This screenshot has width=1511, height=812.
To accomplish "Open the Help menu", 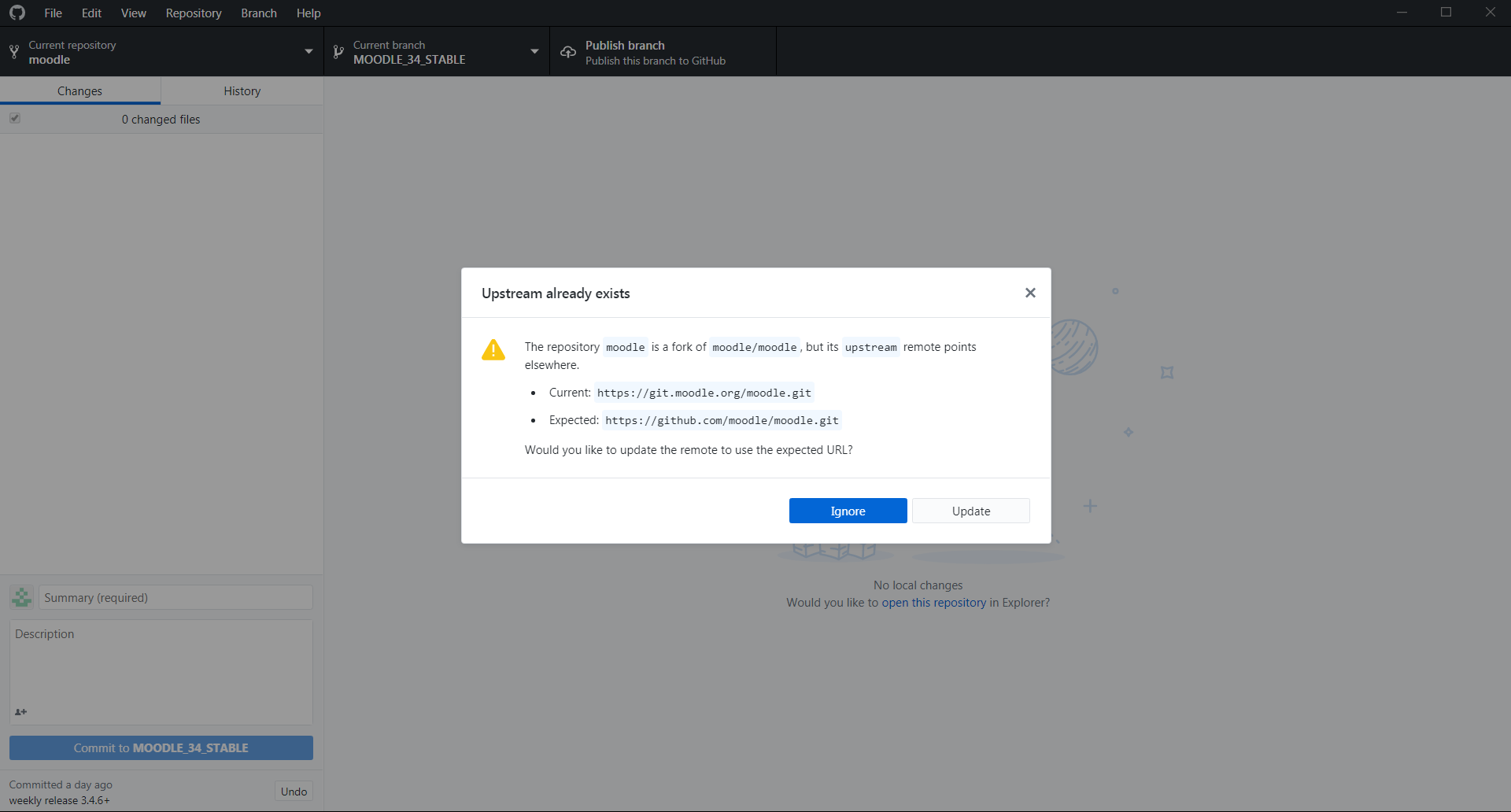I will (x=308, y=13).
